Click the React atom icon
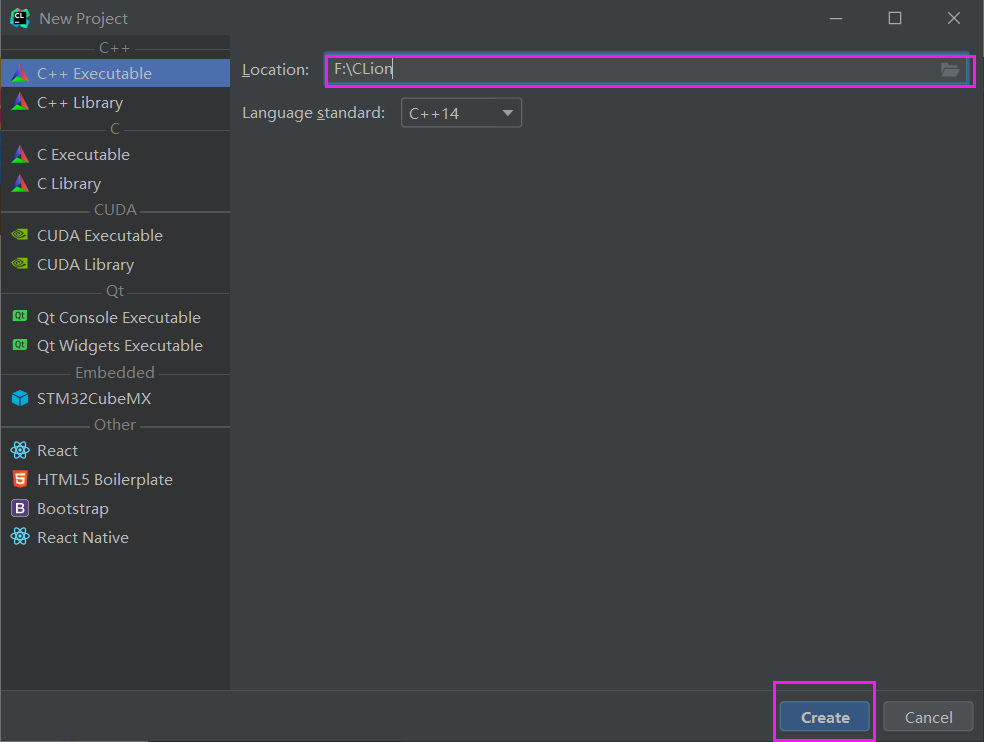Screen dimensions: 984x742 click(x=20, y=450)
